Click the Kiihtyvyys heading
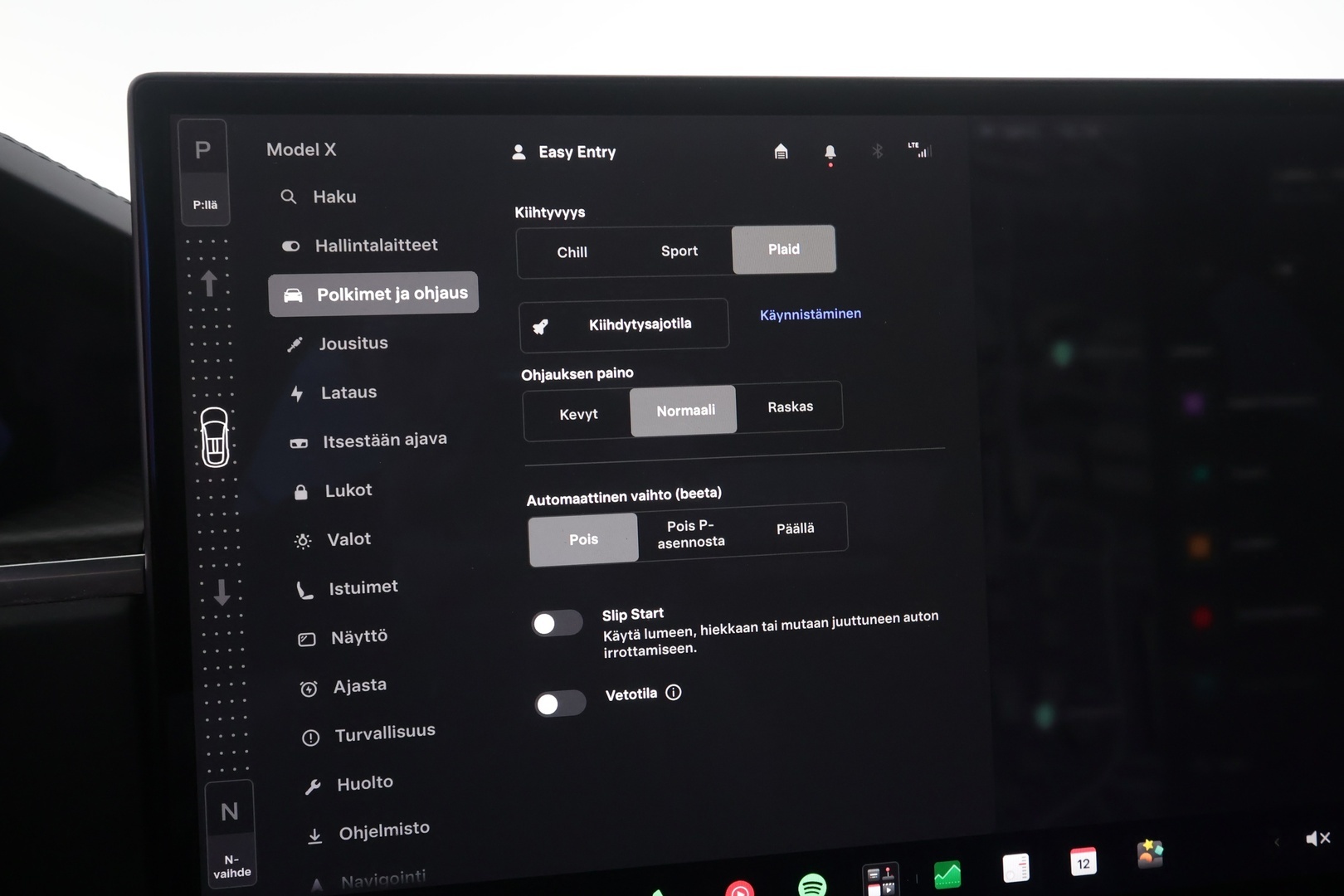 coord(550,212)
